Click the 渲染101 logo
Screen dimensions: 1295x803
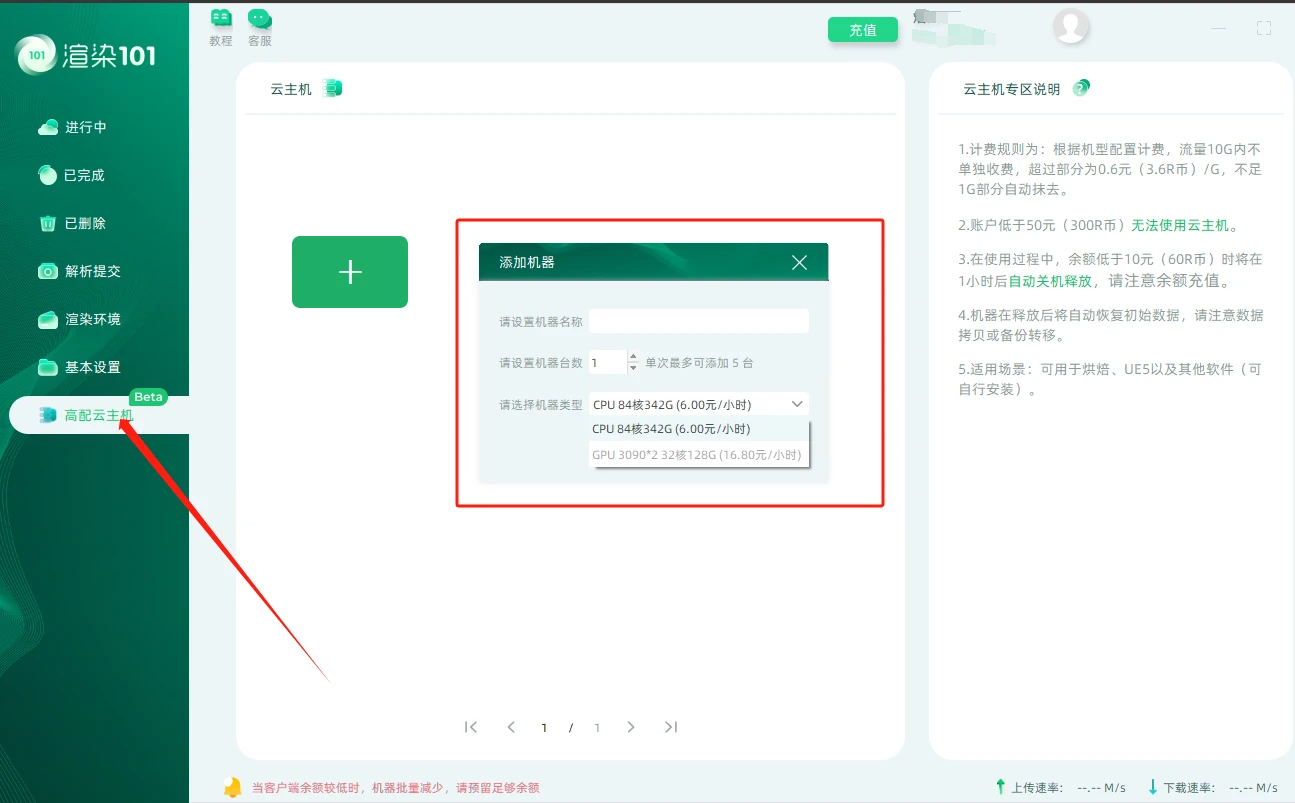click(x=87, y=55)
